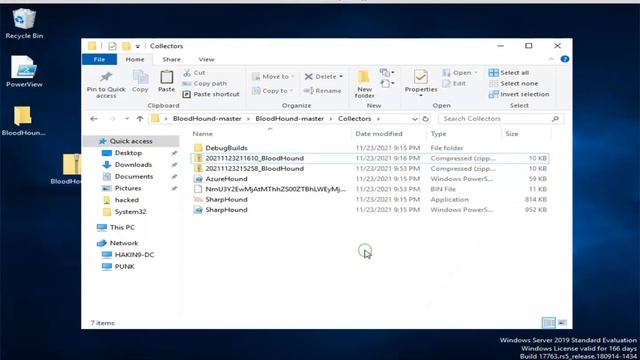Open the HAKIN9-DC network computer

[x=134, y=255]
